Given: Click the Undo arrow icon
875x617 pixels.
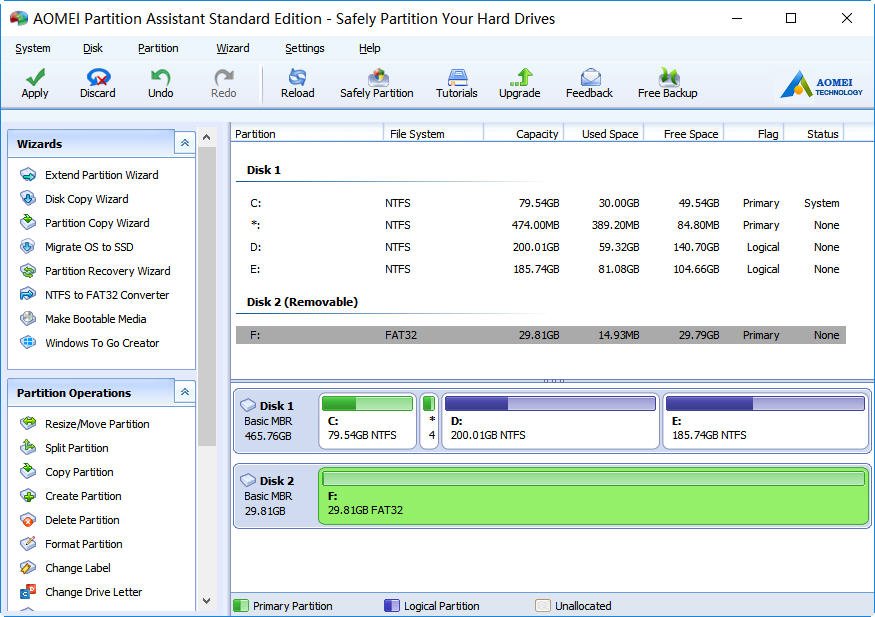Looking at the screenshot, I should click(160, 77).
